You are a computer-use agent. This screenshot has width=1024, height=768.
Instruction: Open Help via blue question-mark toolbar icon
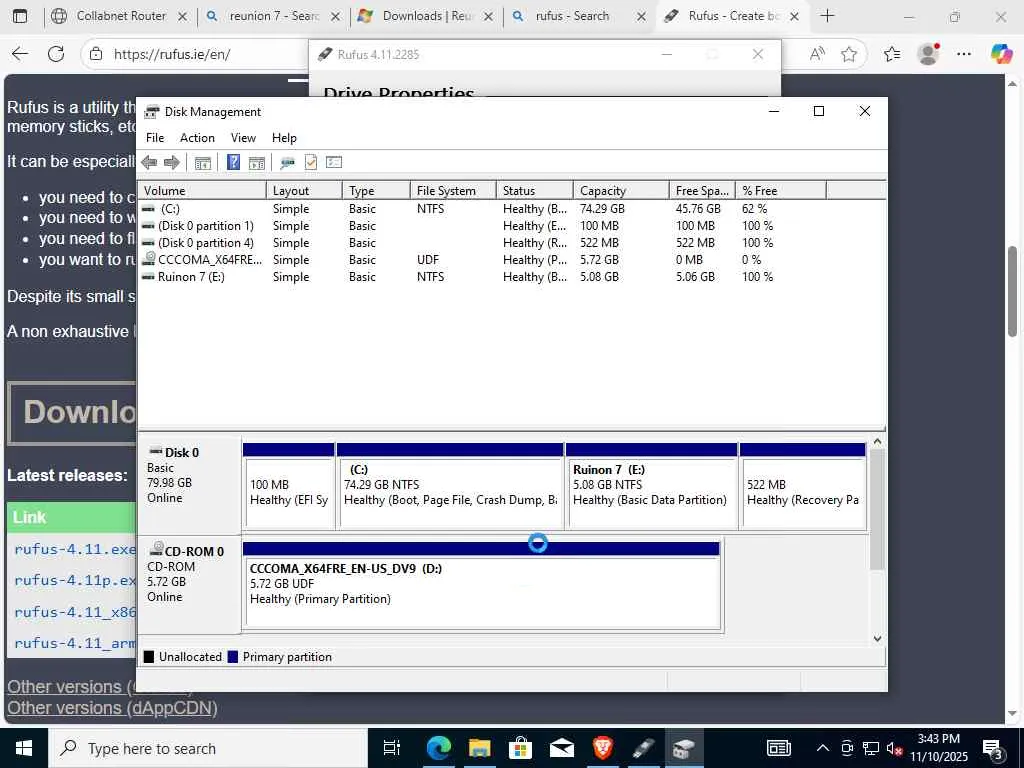[233, 163]
